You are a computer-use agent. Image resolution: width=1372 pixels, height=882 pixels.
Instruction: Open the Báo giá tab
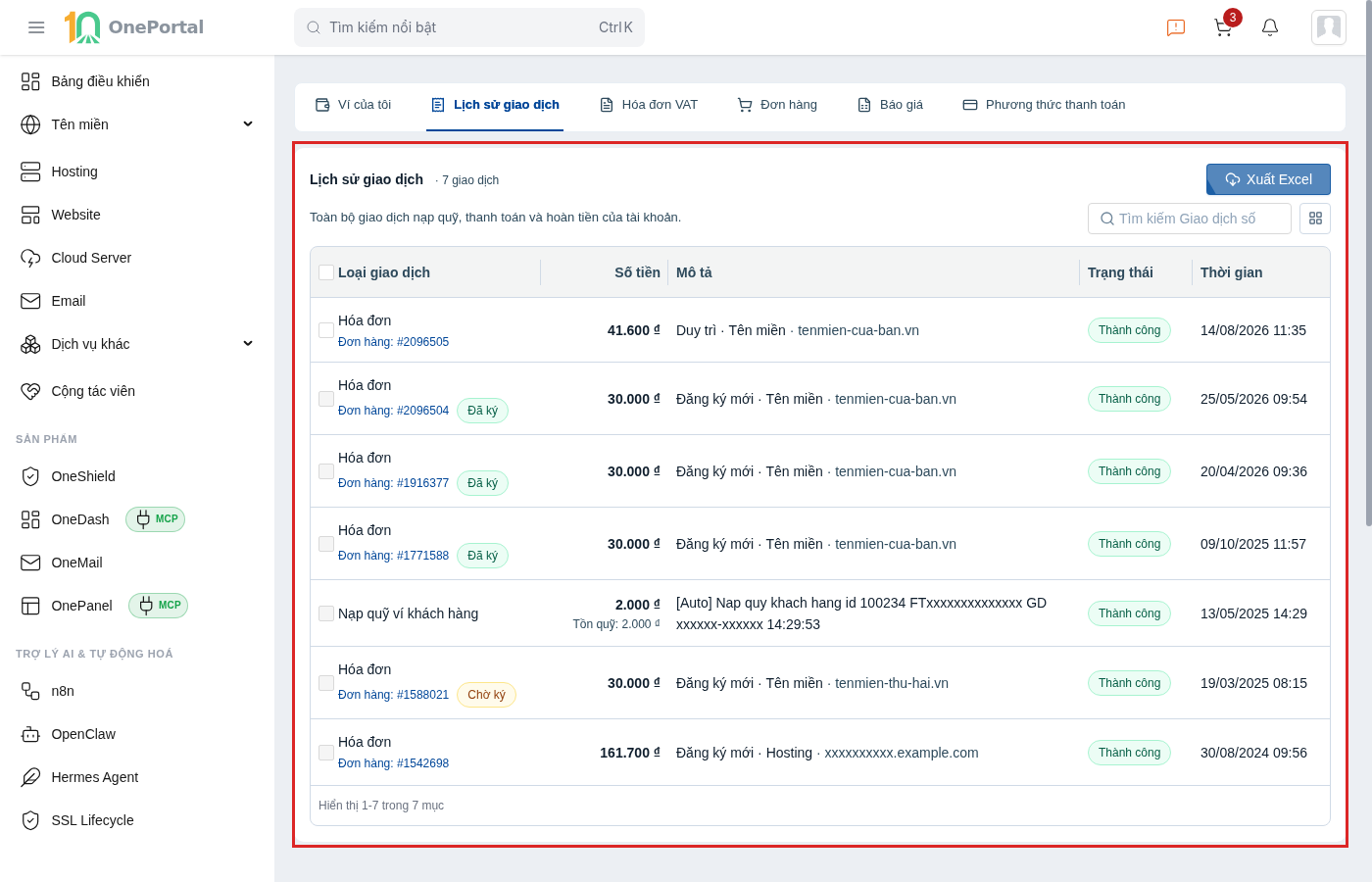coord(890,105)
